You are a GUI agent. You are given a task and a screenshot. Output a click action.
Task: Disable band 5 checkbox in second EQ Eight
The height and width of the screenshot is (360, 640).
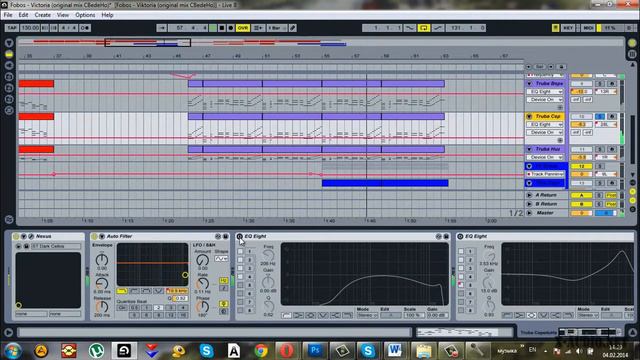461,285
